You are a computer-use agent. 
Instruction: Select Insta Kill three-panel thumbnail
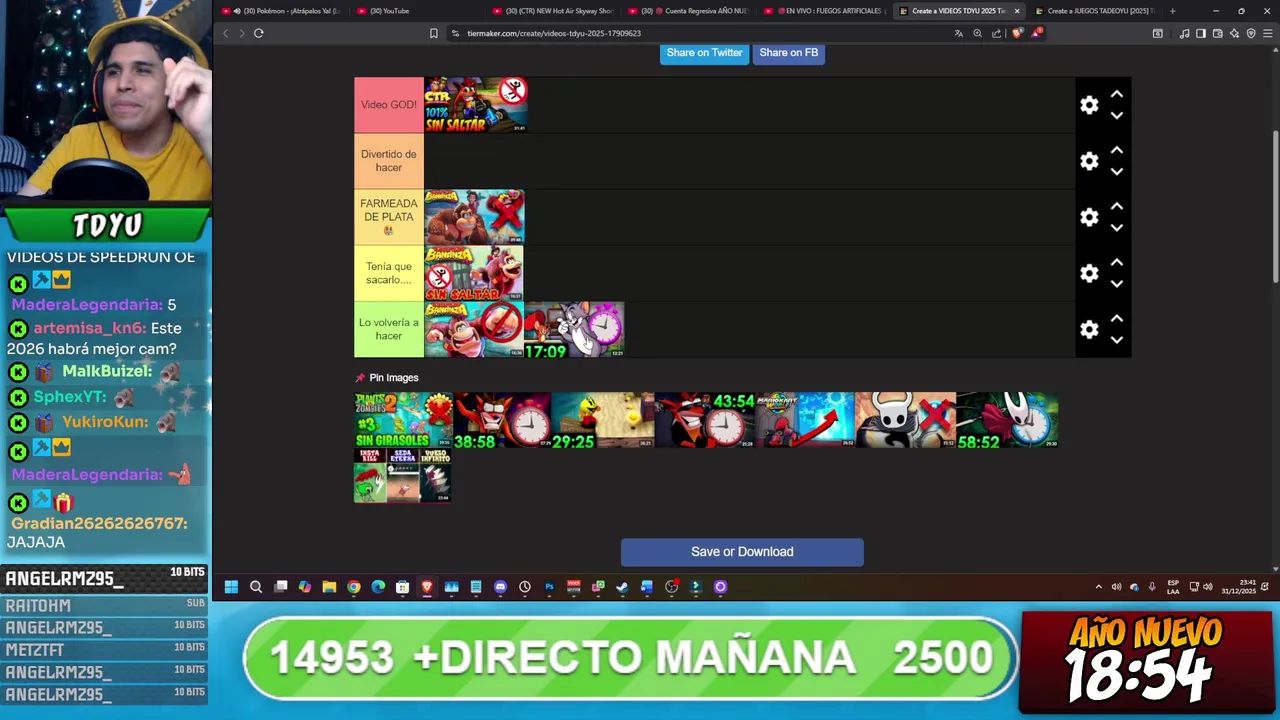[x=402, y=475]
